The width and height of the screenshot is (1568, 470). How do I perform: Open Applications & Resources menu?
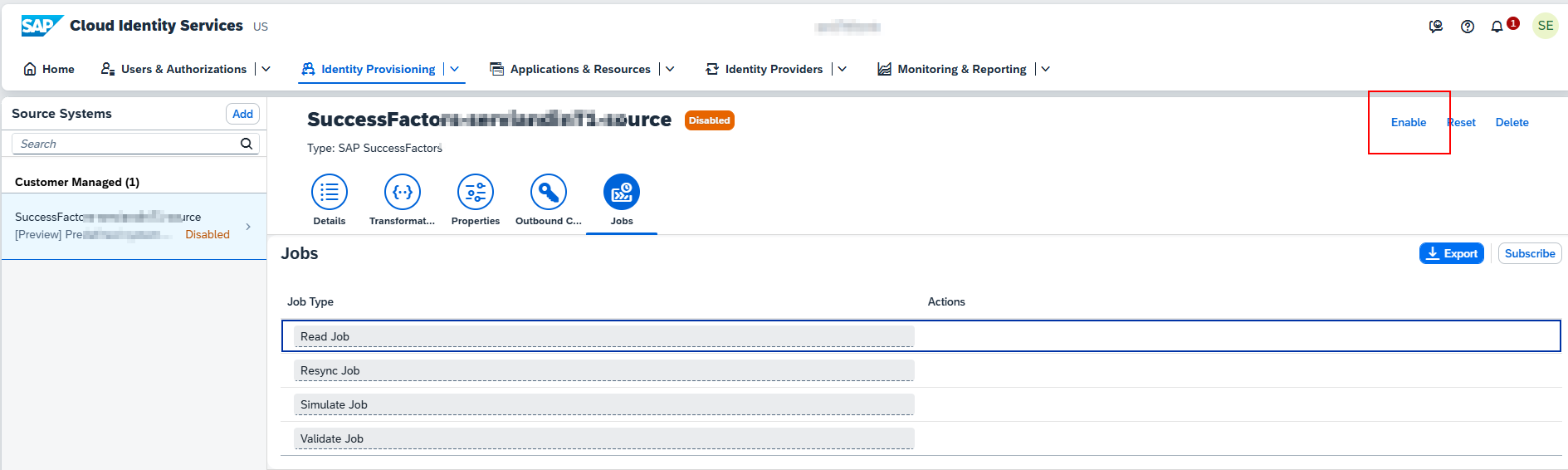point(580,69)
